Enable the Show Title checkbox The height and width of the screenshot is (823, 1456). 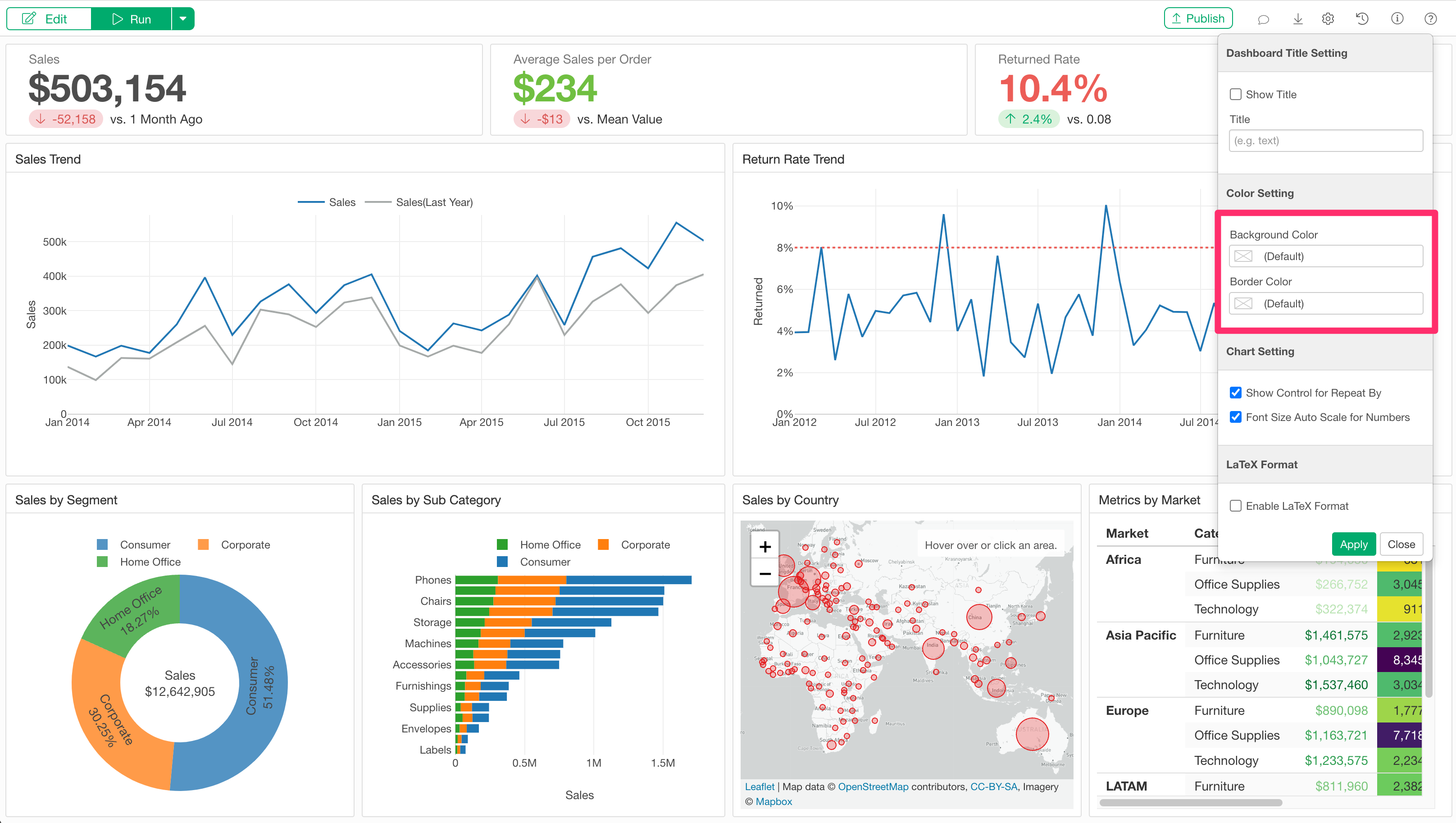[1236, 95]
